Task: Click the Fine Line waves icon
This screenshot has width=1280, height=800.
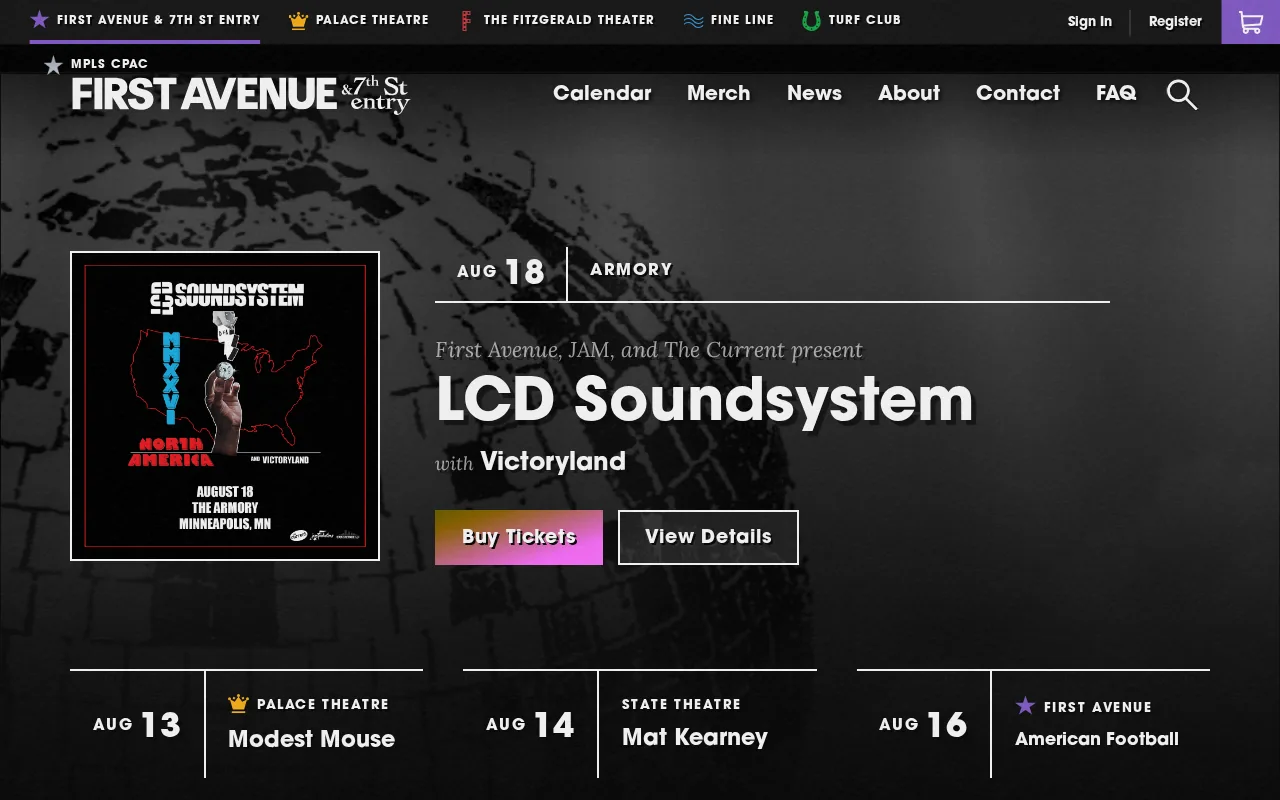Action: pos(693,20)
